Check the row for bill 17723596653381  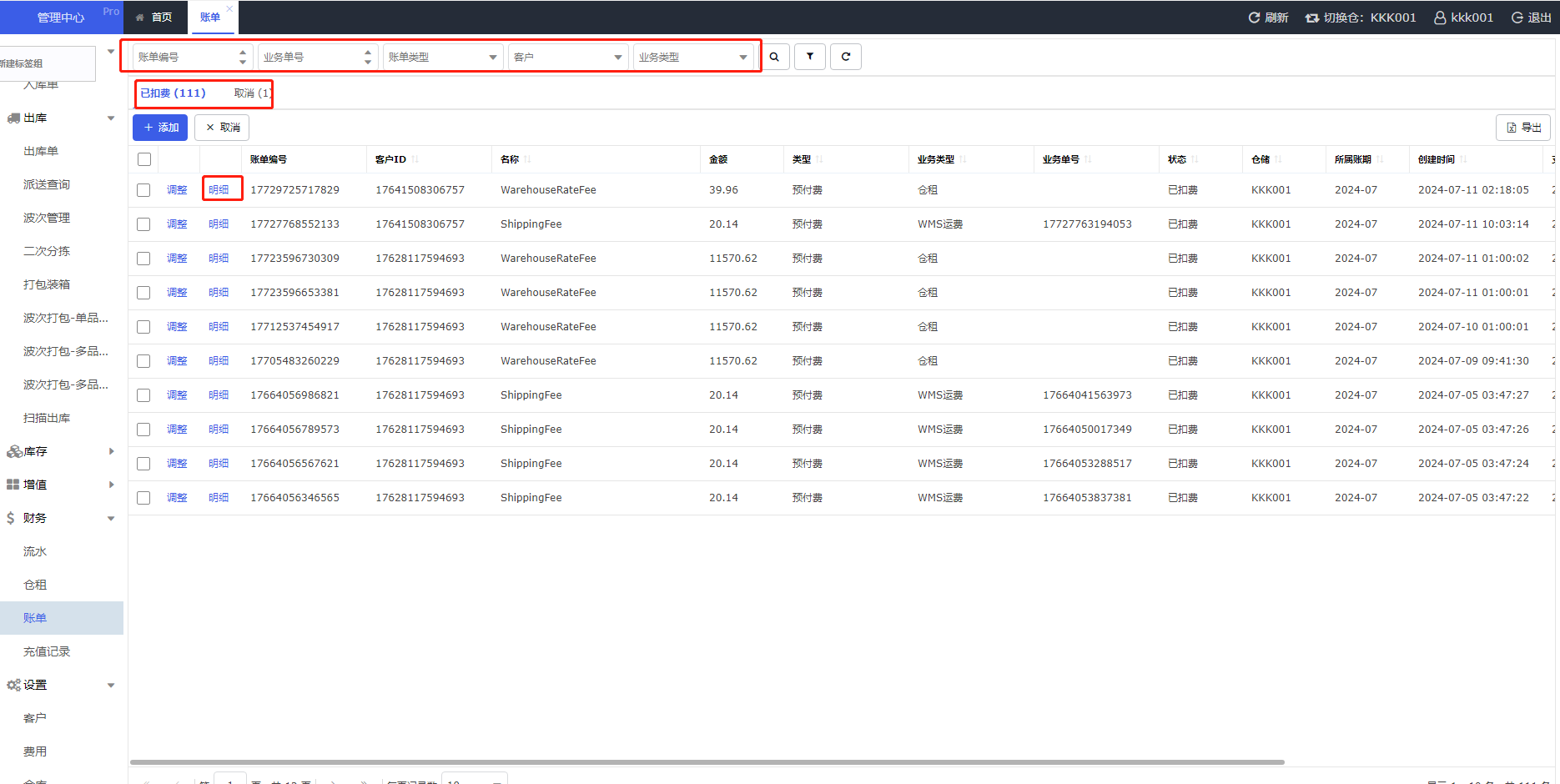coord(143,293)
